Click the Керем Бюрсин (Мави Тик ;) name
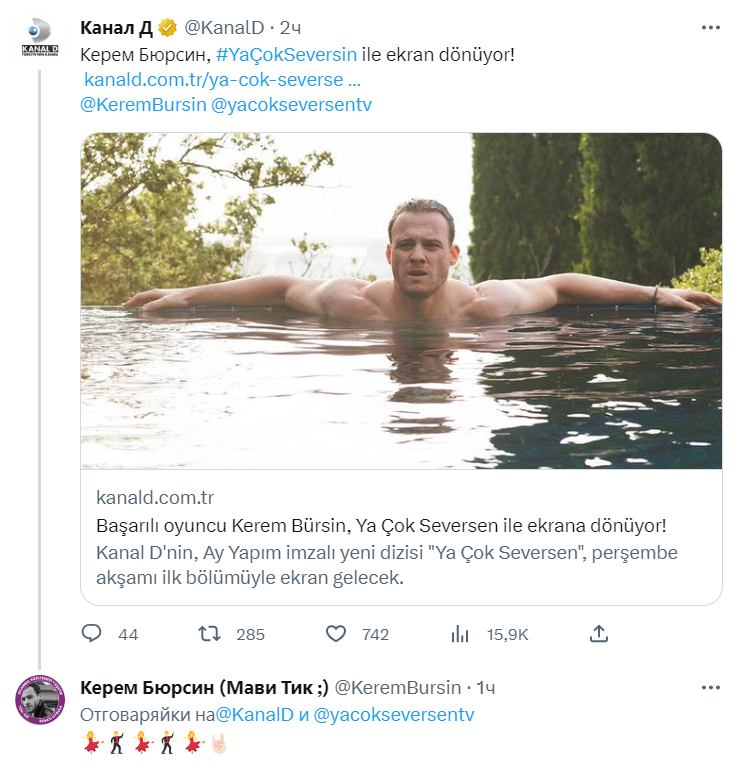This screenshot has height=766, width=742. coord(203,688)
